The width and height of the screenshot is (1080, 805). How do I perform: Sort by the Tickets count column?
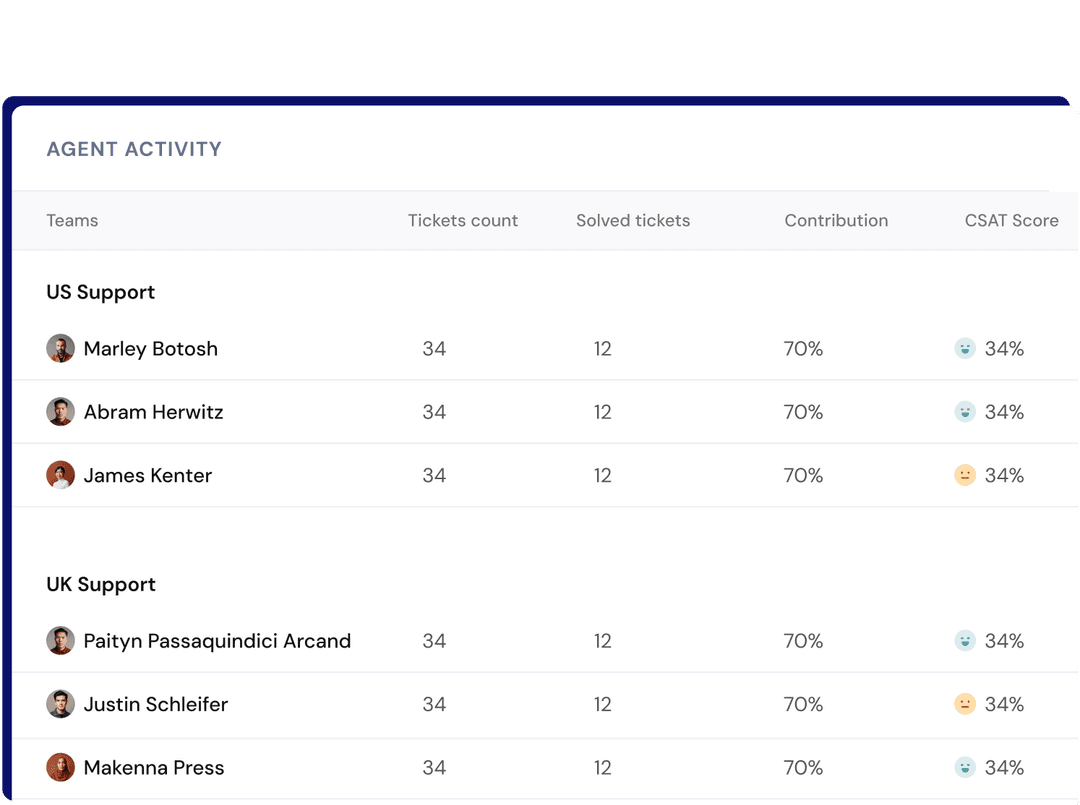coord(462,220)
